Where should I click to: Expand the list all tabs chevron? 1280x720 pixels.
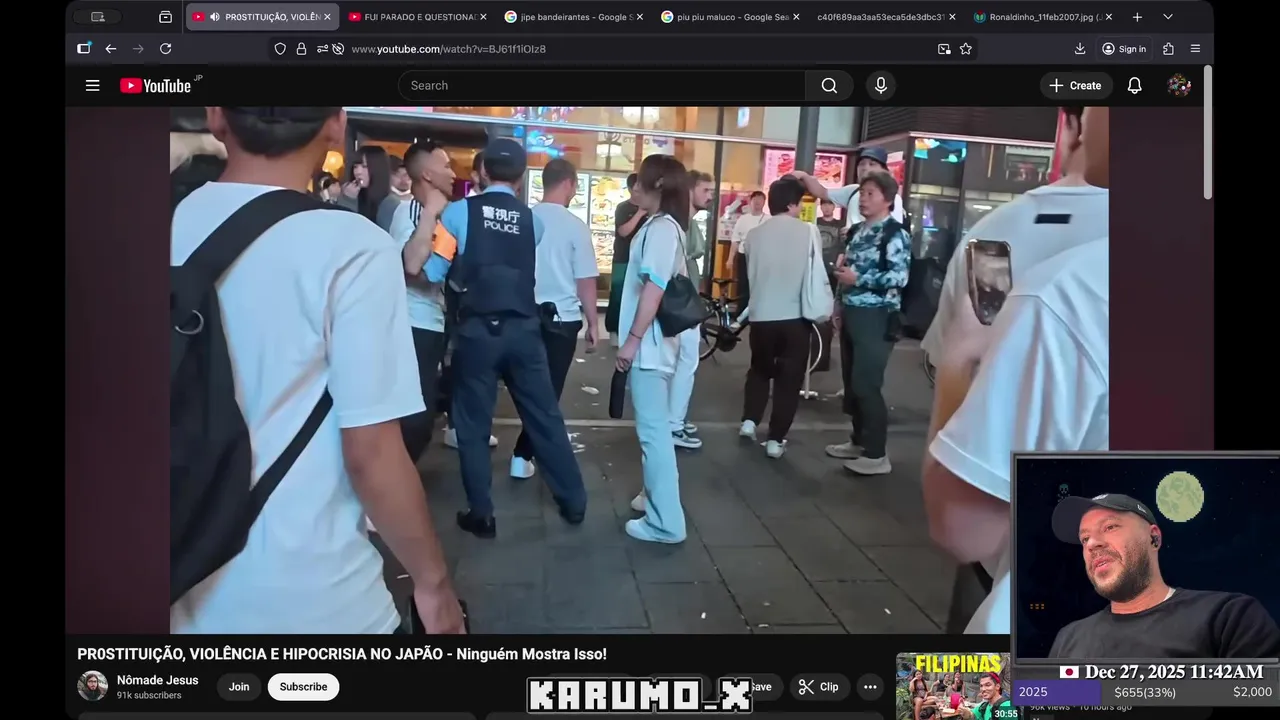(1168, 17)
